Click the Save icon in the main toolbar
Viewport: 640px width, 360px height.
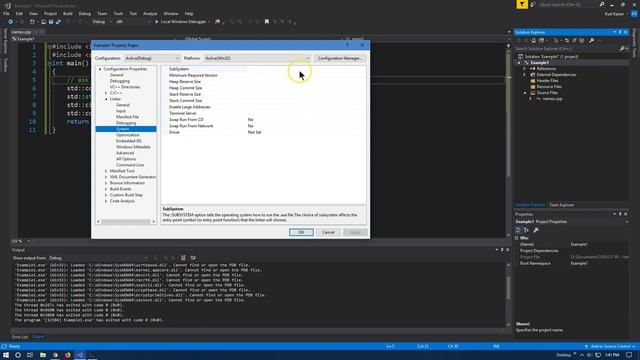51,22
